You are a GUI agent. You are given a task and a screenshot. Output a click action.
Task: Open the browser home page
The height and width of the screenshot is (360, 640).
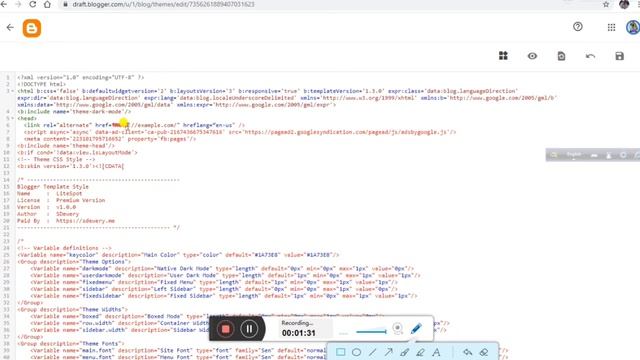pos(47,4)
